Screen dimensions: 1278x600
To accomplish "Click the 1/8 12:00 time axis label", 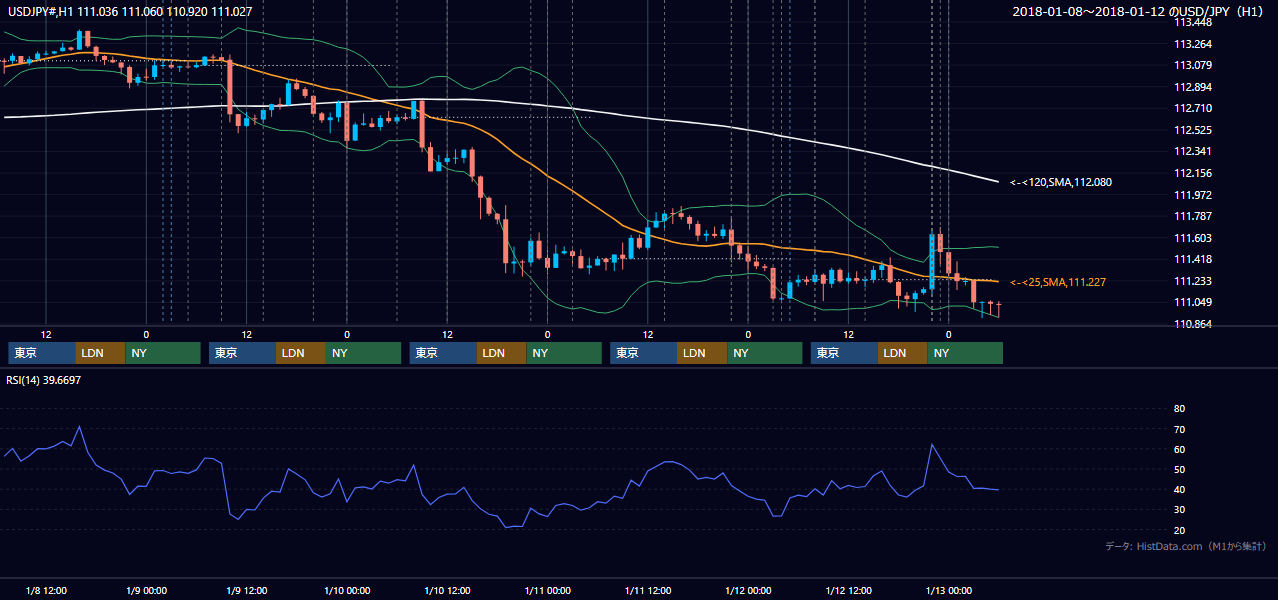I will coord(45,591).
